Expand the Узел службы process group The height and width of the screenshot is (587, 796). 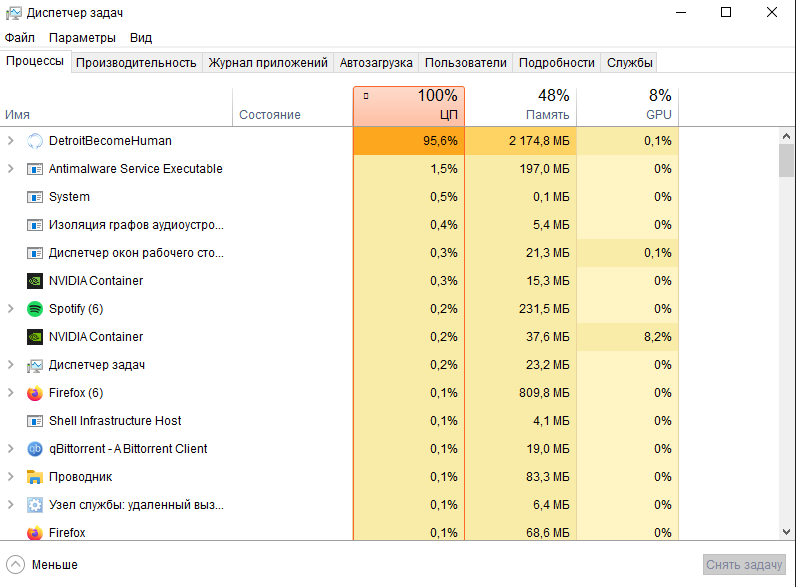tap(11, 505)
